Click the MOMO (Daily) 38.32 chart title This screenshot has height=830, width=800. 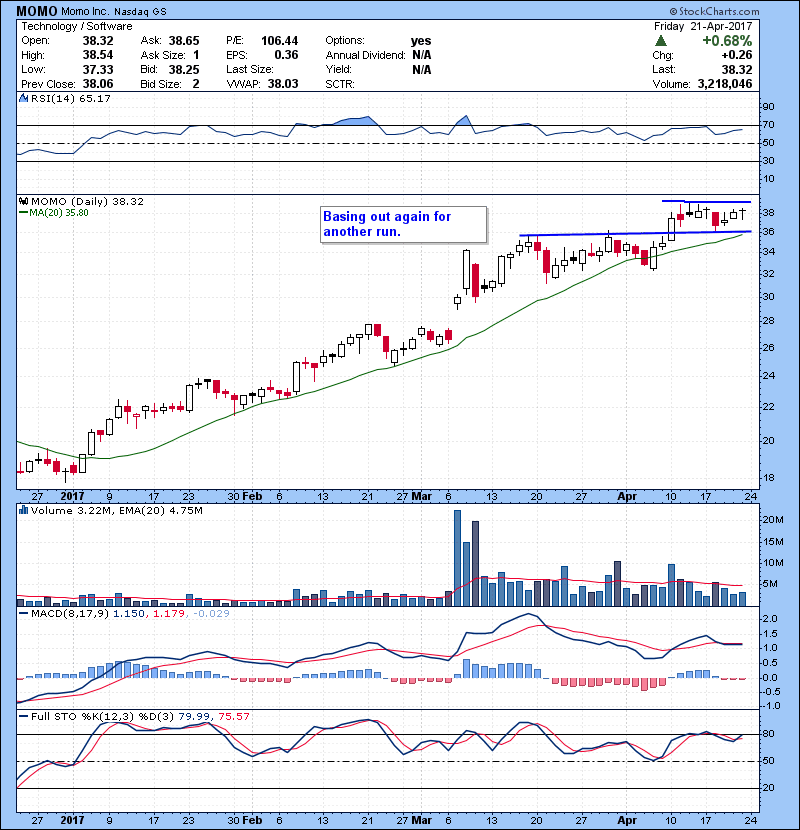[87, 201]
